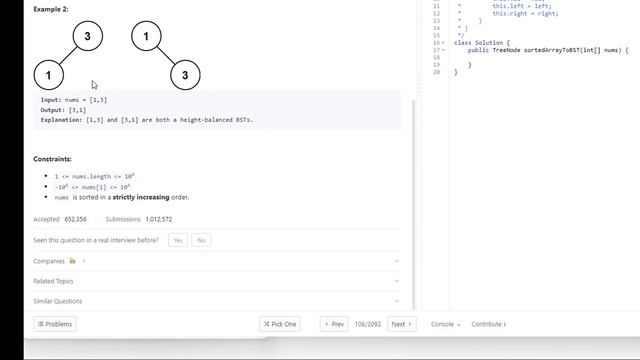Screen dimensions: 640x360
Task: Expand the Similar Questions section
Action: (x=216, y=301)
